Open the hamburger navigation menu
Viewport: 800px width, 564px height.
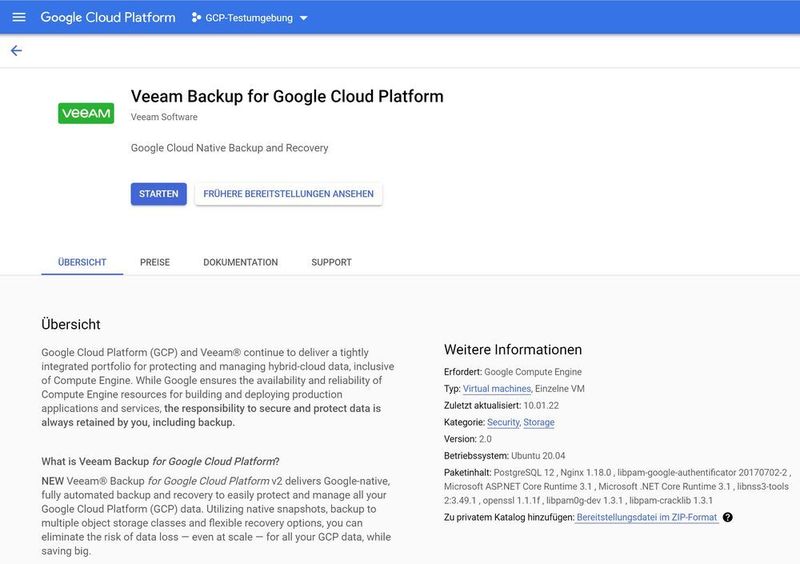(x=19, y=17)
